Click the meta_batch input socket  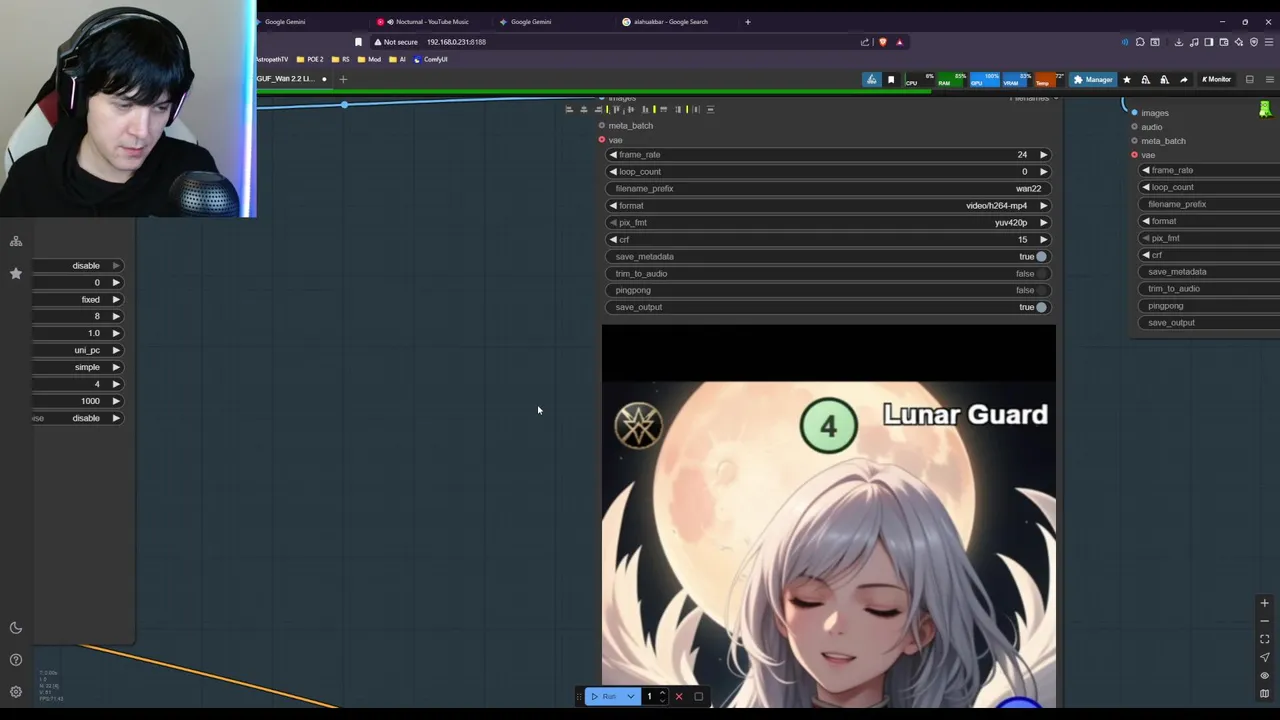tap(602, 126)
